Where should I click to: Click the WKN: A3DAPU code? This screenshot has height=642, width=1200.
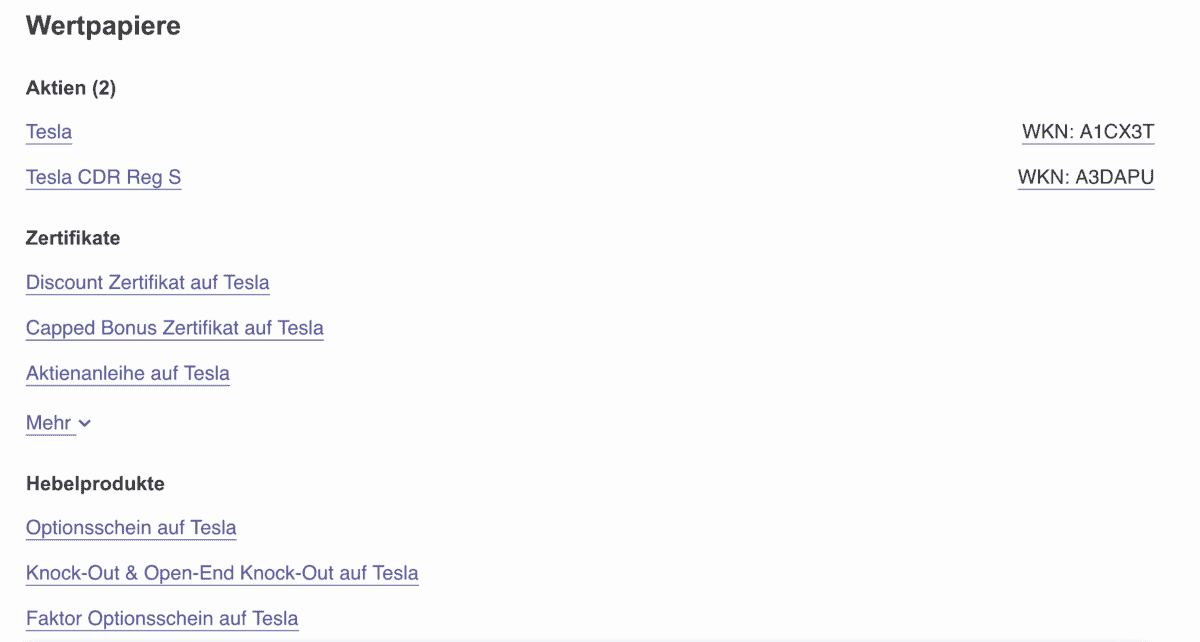[x=1086, y=178]
